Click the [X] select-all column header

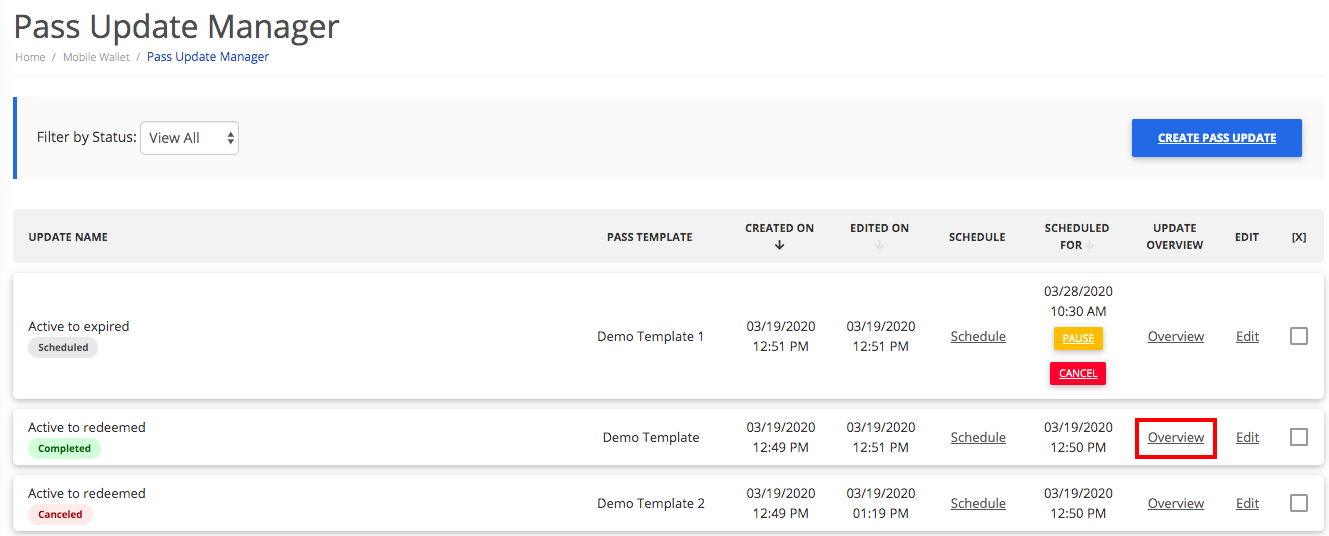pos(1298,237)
